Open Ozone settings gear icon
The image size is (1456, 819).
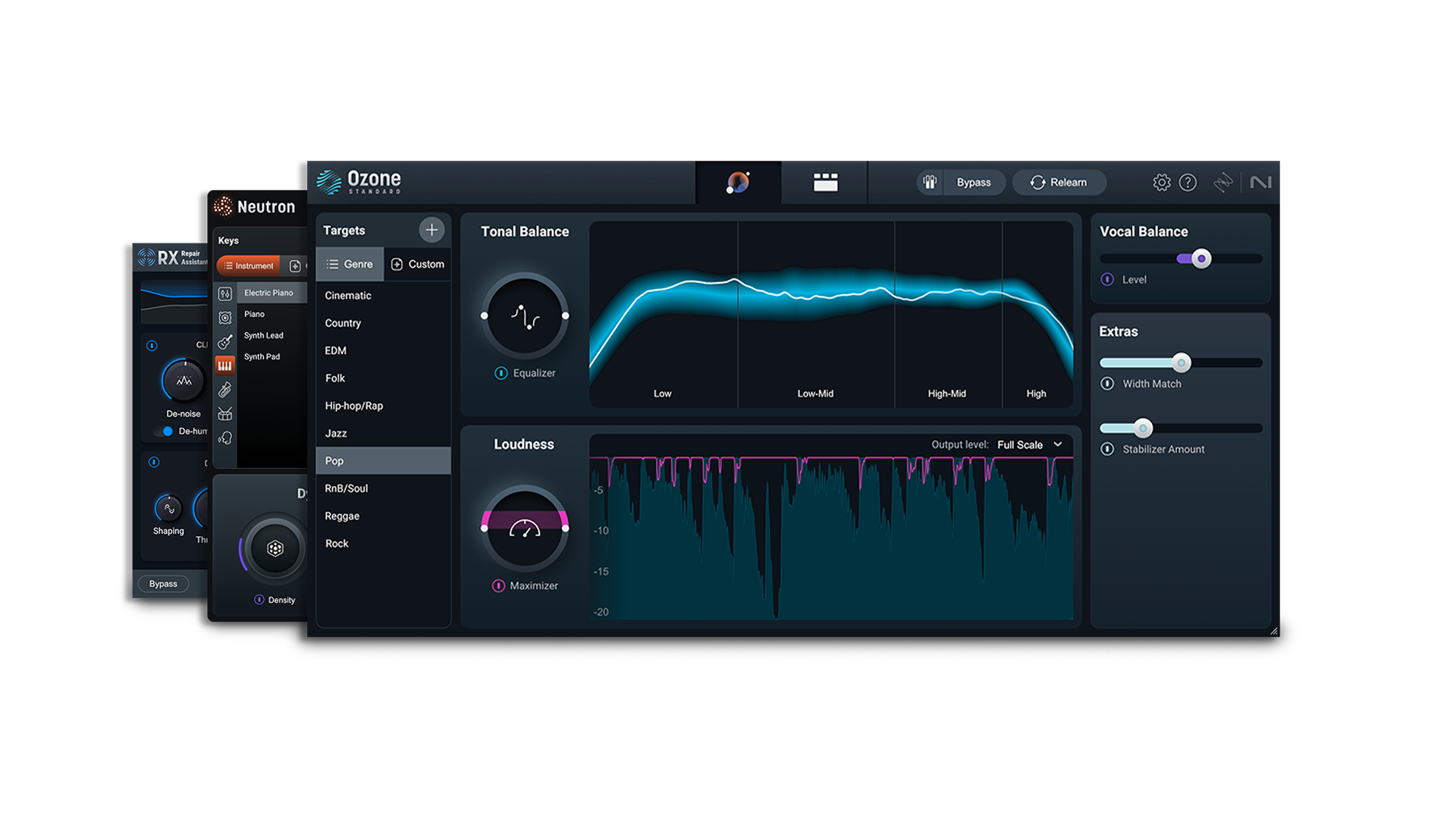click(x=1161, y=182)
